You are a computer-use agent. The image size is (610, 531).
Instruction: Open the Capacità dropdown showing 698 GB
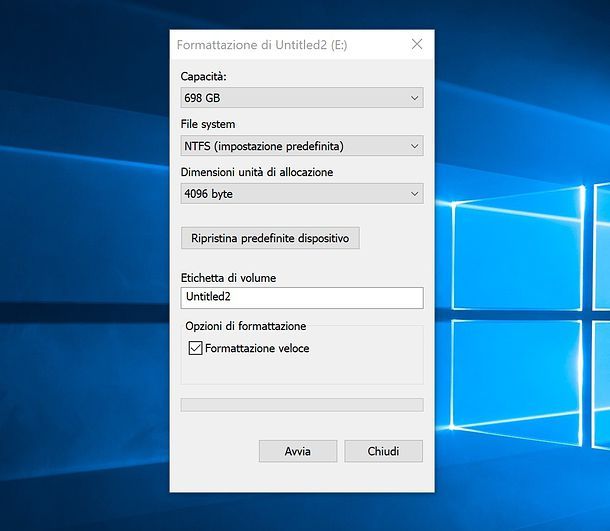302,98
